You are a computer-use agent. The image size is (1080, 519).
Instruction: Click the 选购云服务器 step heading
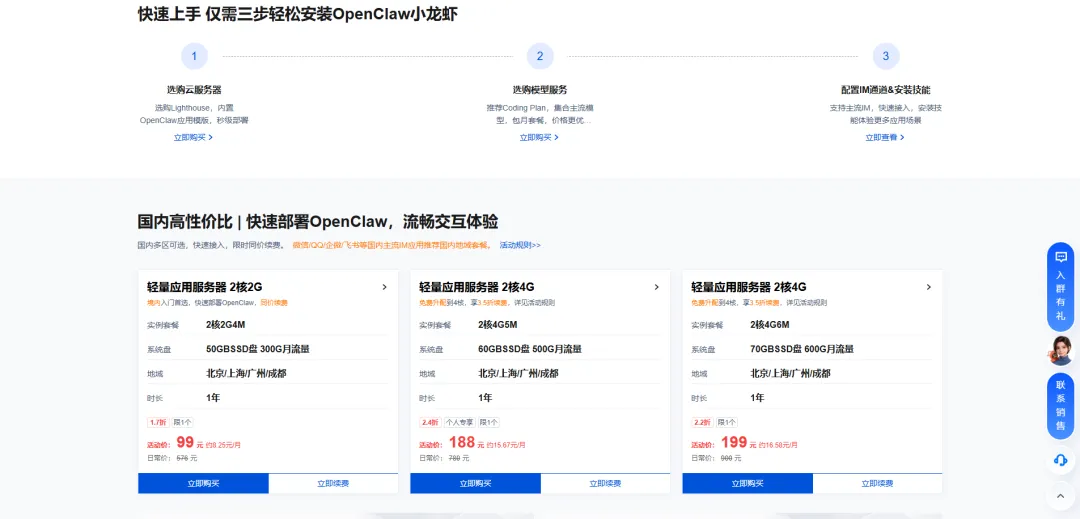194,89
